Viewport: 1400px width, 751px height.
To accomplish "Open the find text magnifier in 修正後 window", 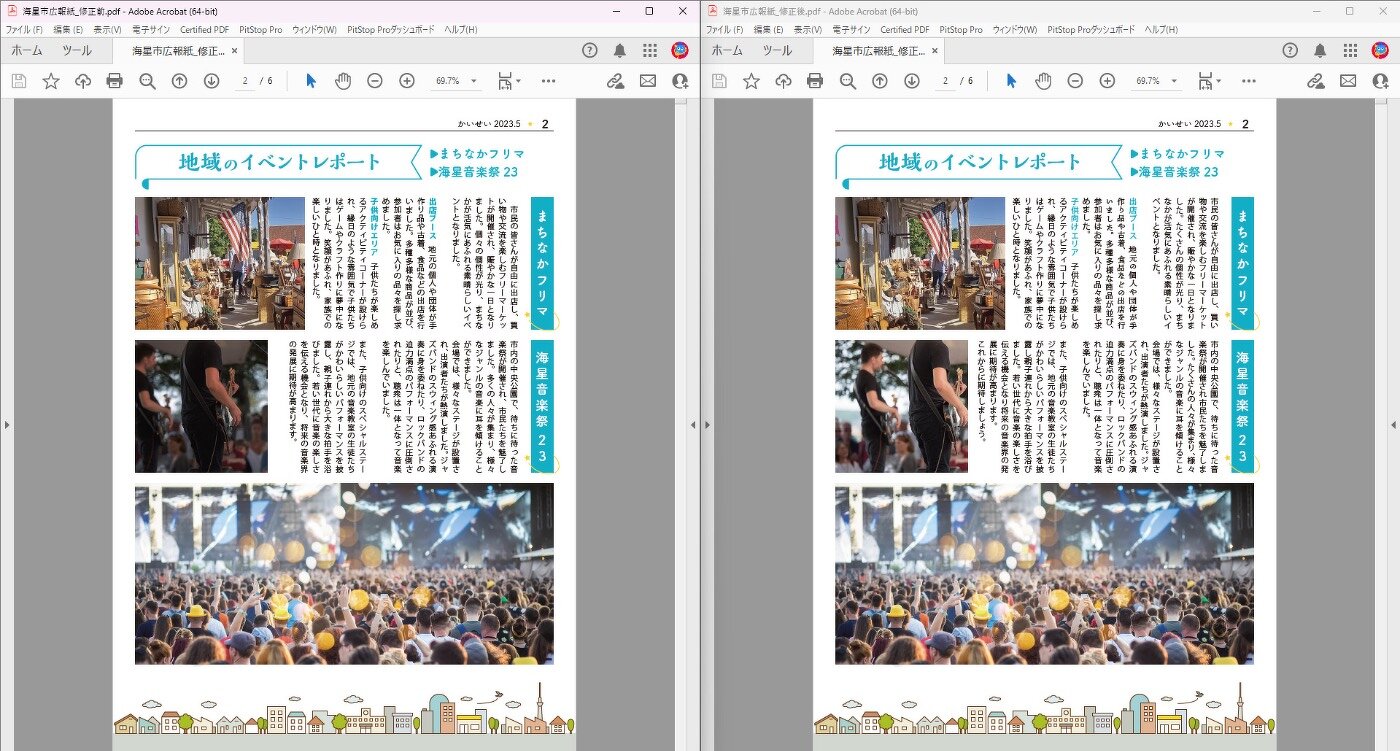I will tap(847, 81).
